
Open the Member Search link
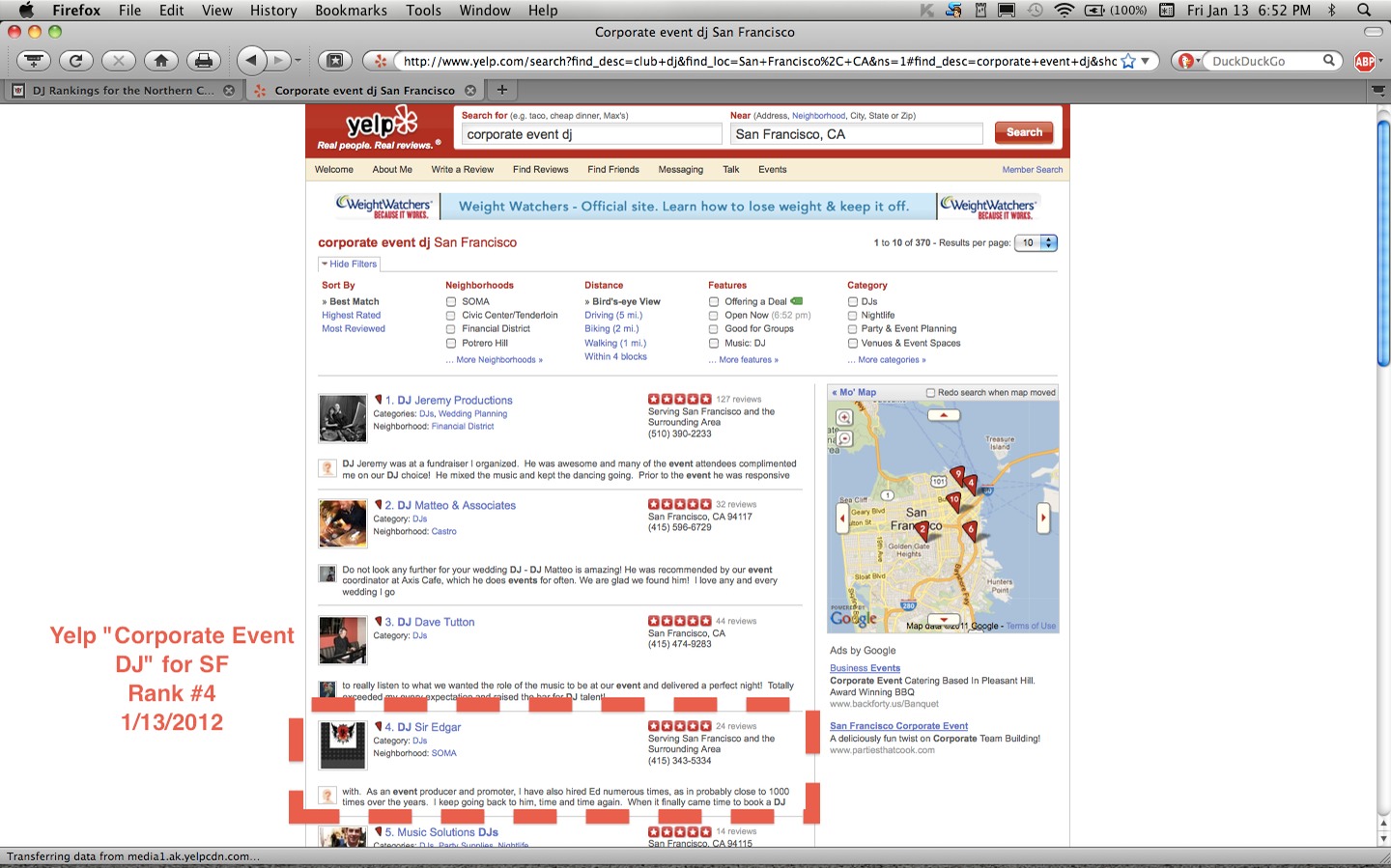pyautogui.click(x=1033, y=169)
